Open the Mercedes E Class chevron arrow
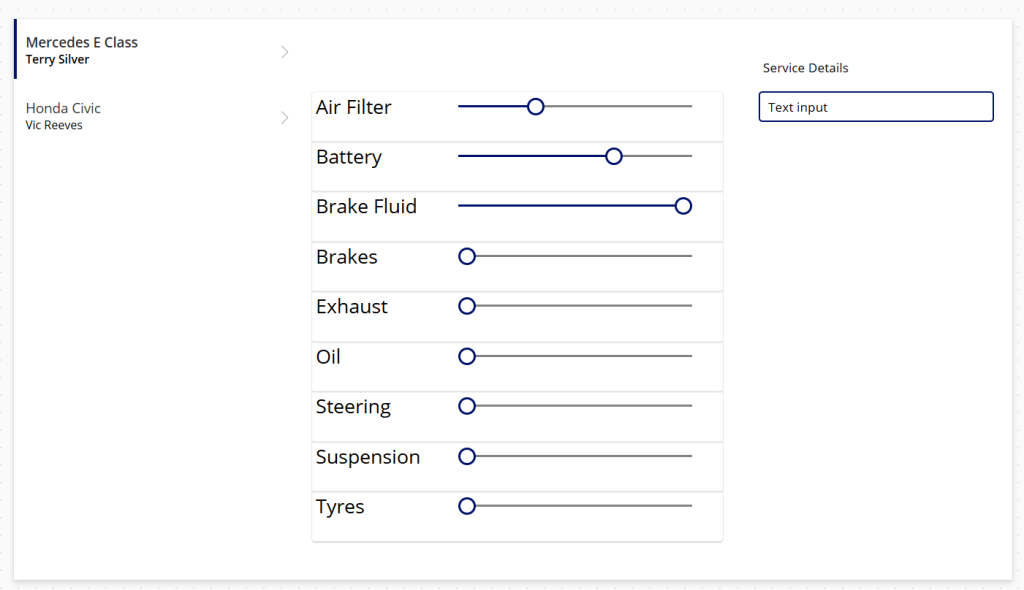The width and height of the screenshot is (1024, 590). click(x=285, y=52)
